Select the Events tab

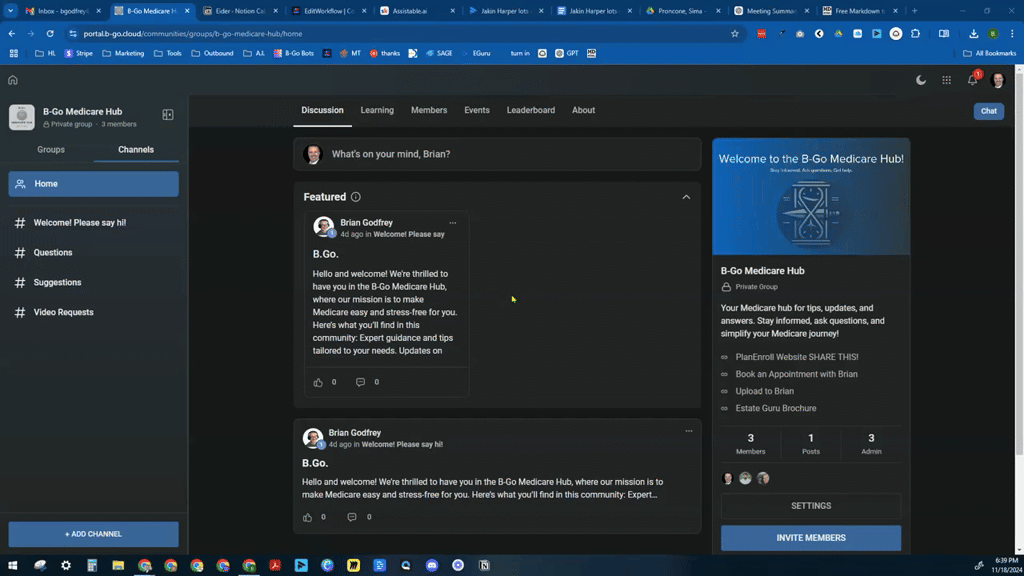point(477,110)
